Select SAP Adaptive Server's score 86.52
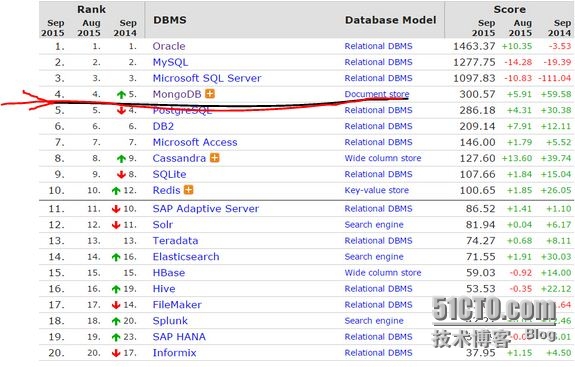This screenshot has height=367, width=575. 480,209
